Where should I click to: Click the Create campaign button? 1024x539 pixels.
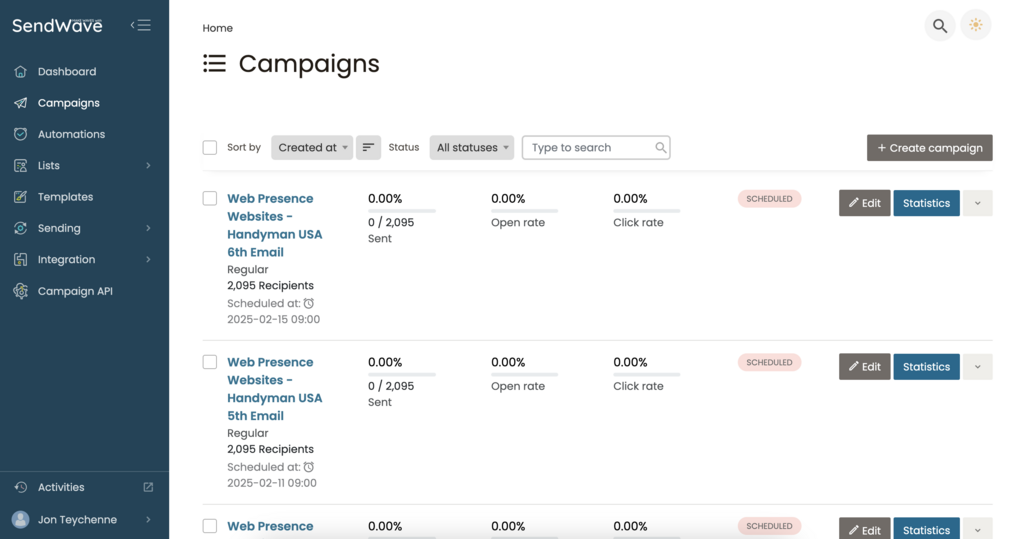click(x=929, y=148)
